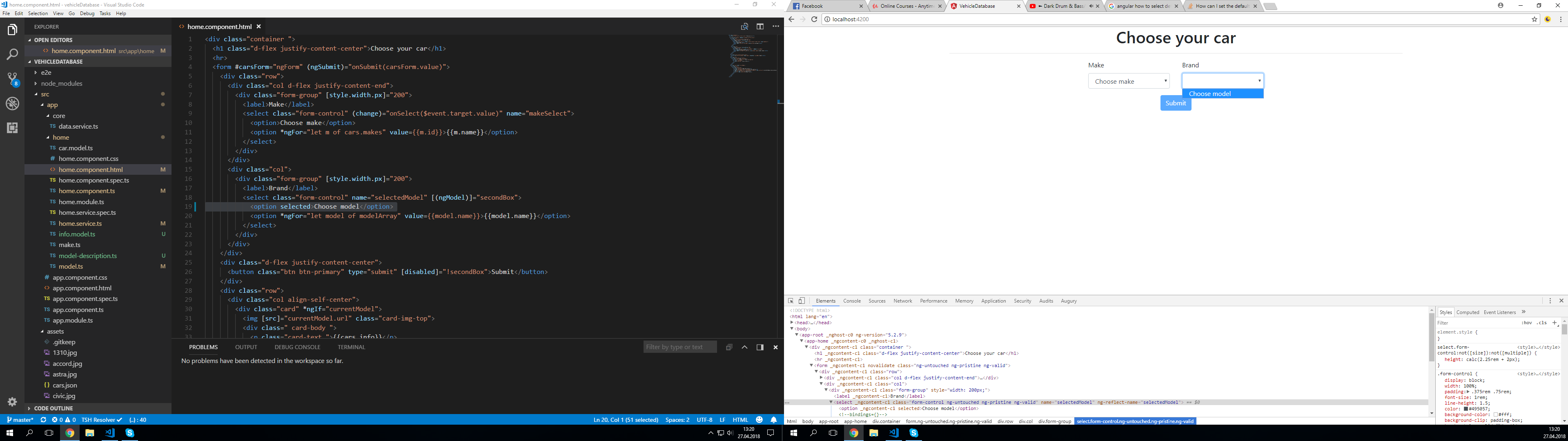Viewport: 1568px width, 441px height.
Task: Switch to the Computed tab in Styles pane
Action: (1468, 312)
